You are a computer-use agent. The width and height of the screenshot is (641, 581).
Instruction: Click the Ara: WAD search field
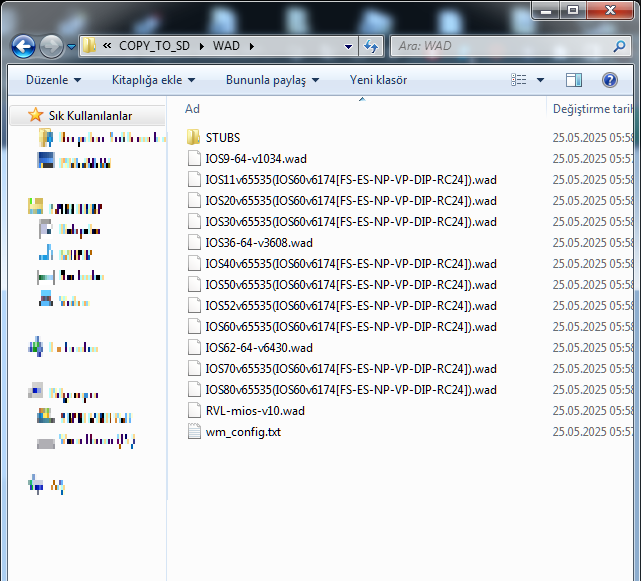click(x=503, y=46)
